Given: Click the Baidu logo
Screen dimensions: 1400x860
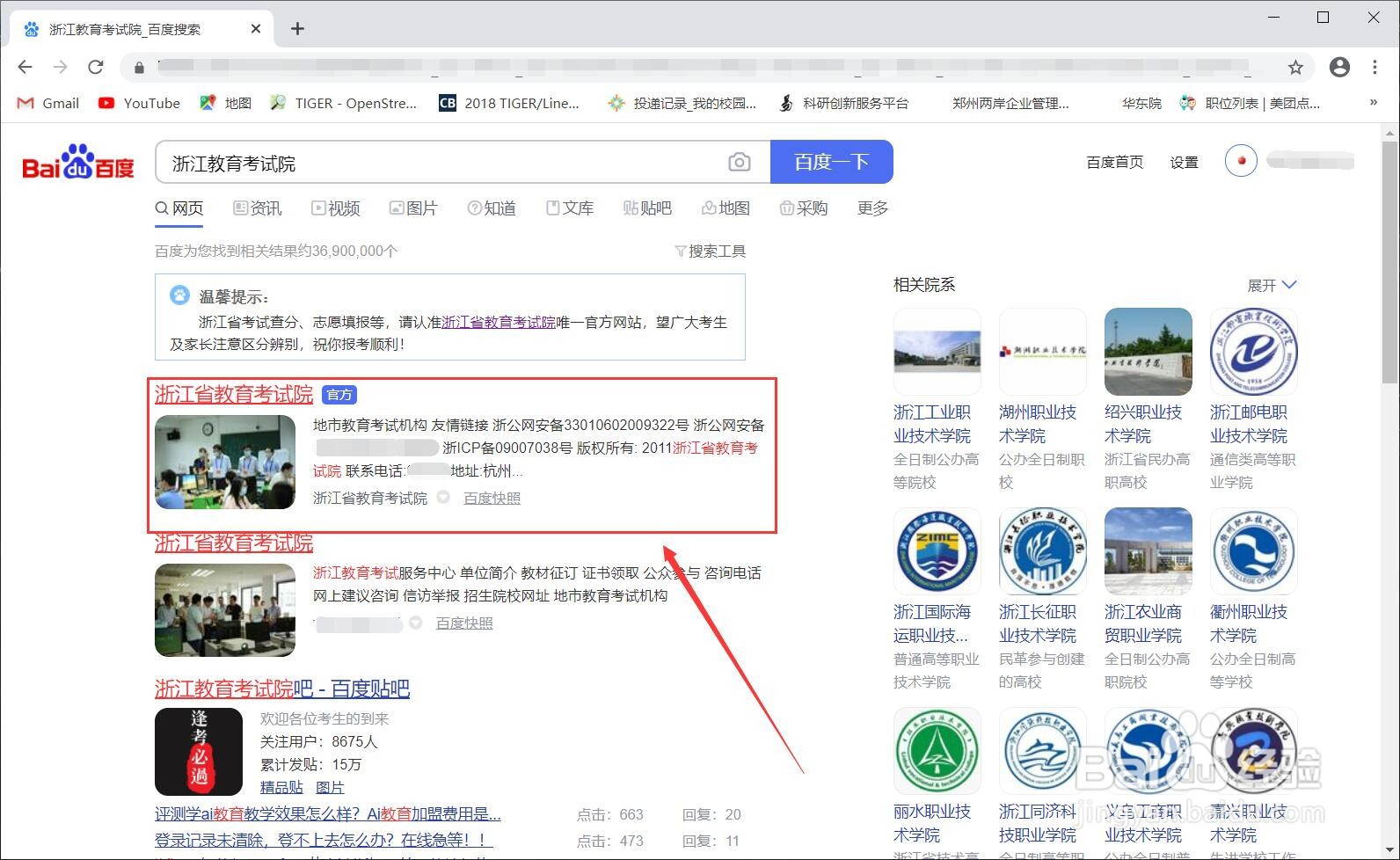Looking at the screenshot, I should point(78,162).
